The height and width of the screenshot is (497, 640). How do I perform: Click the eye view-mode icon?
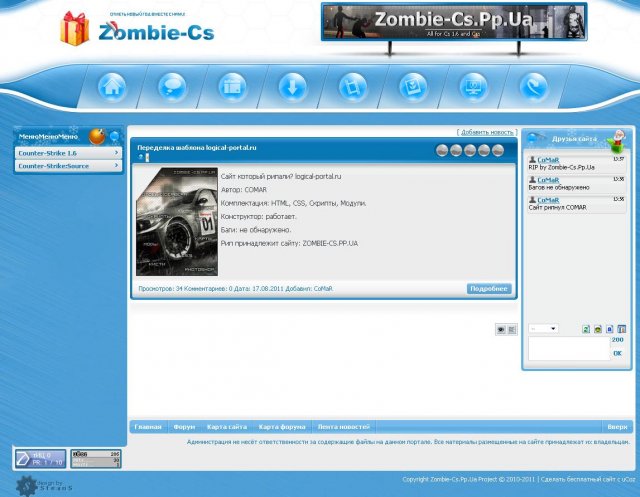(501, 329)
